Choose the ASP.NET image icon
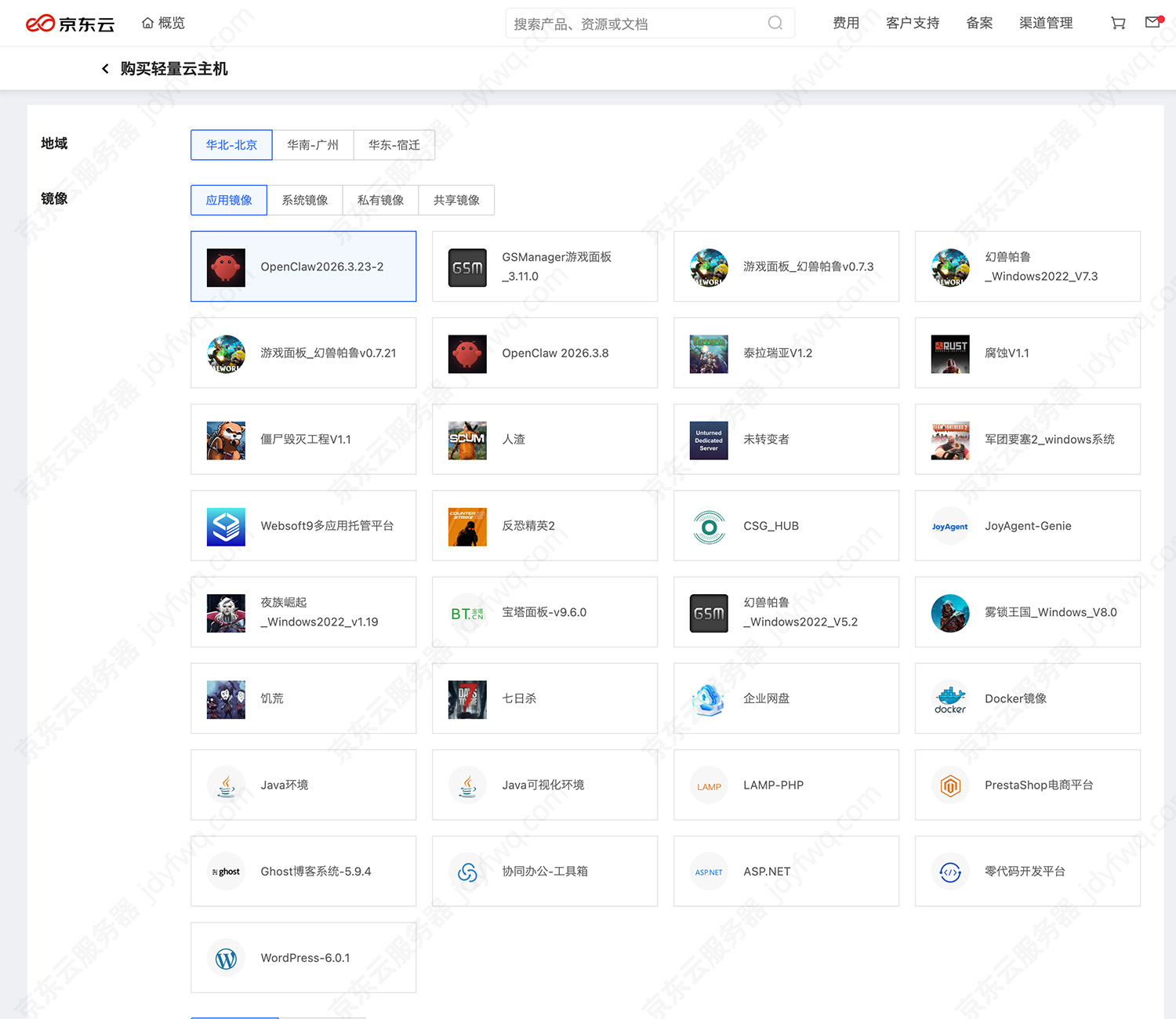The width and height of the screenshot is (1176, 1019). click(709, 872)
